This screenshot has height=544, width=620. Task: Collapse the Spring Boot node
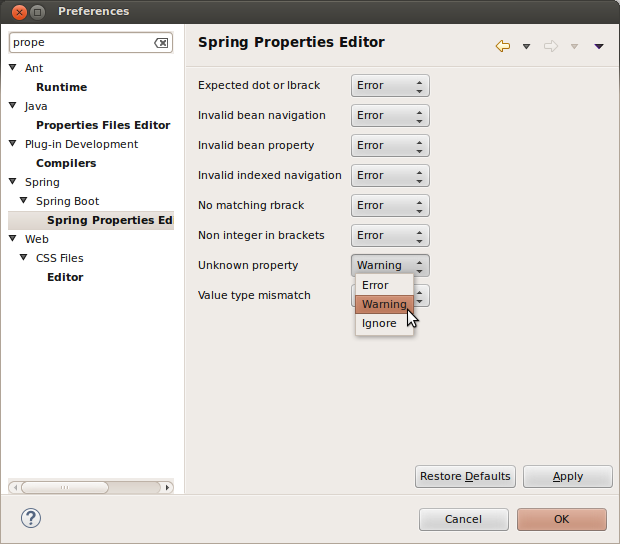(x=24, y=200)
